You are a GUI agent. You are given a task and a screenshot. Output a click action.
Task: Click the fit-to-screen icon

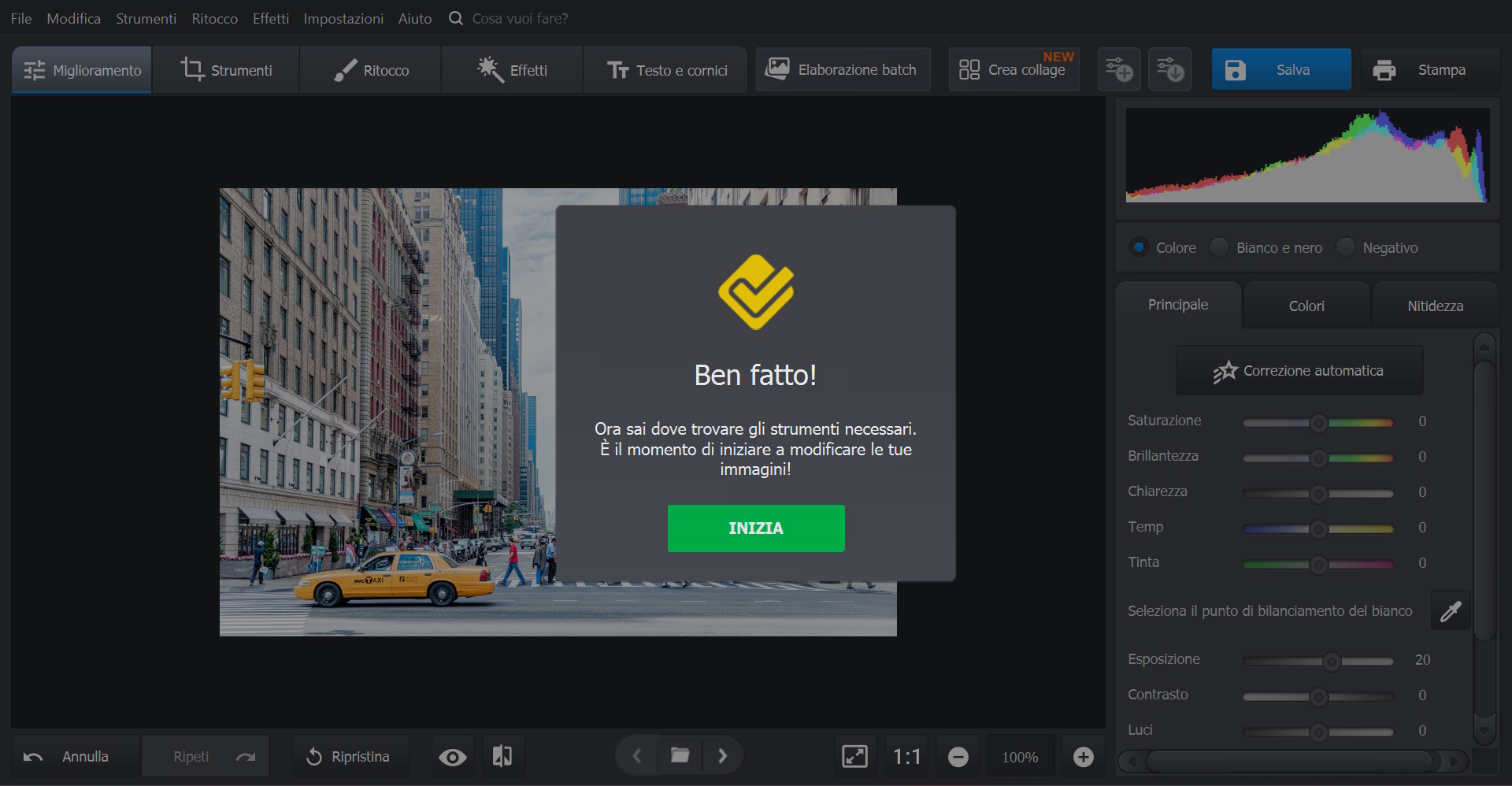(x=854, y=757)
